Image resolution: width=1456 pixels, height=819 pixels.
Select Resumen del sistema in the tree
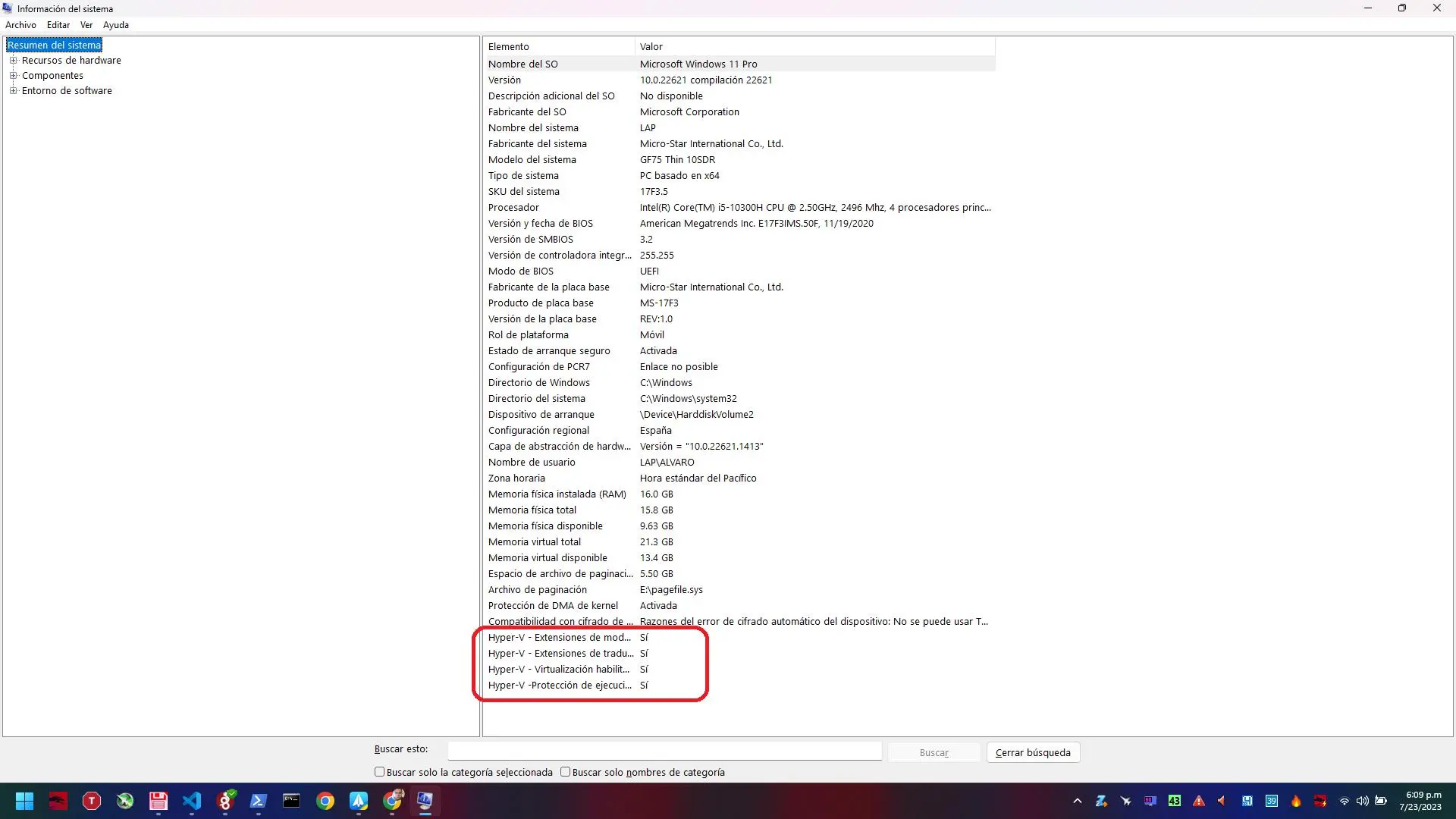(x=54, y=45)
